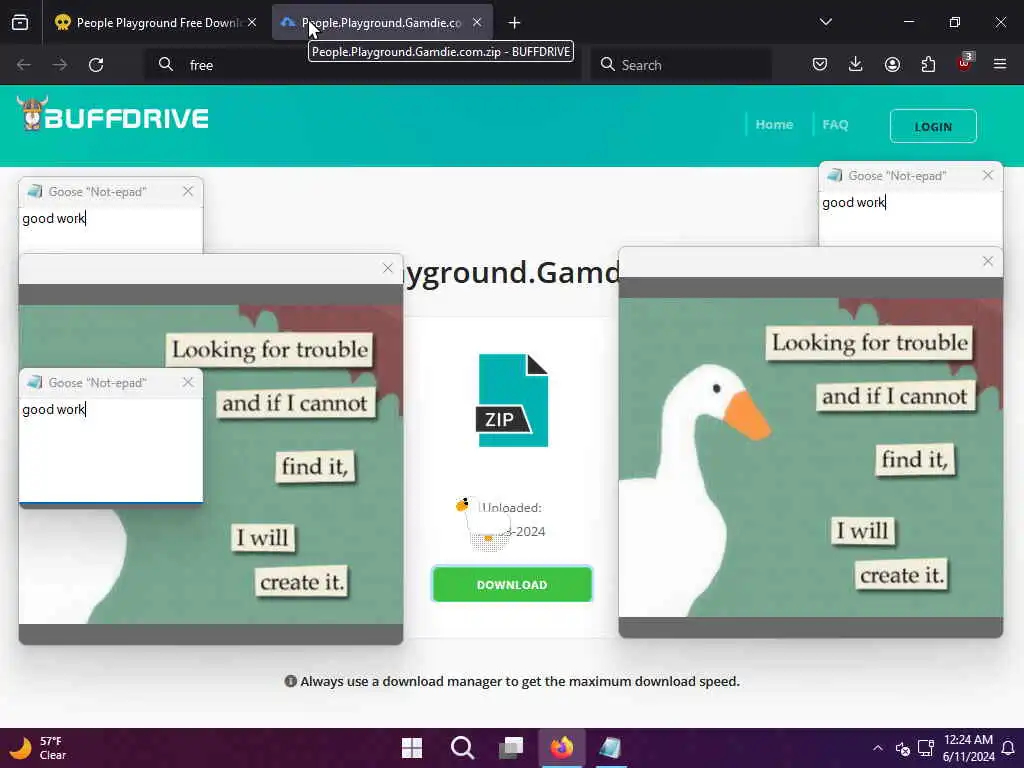The height and width of the screenshot is (768, 1024).
Task: Go forward one page
Action: click(59, 65)
